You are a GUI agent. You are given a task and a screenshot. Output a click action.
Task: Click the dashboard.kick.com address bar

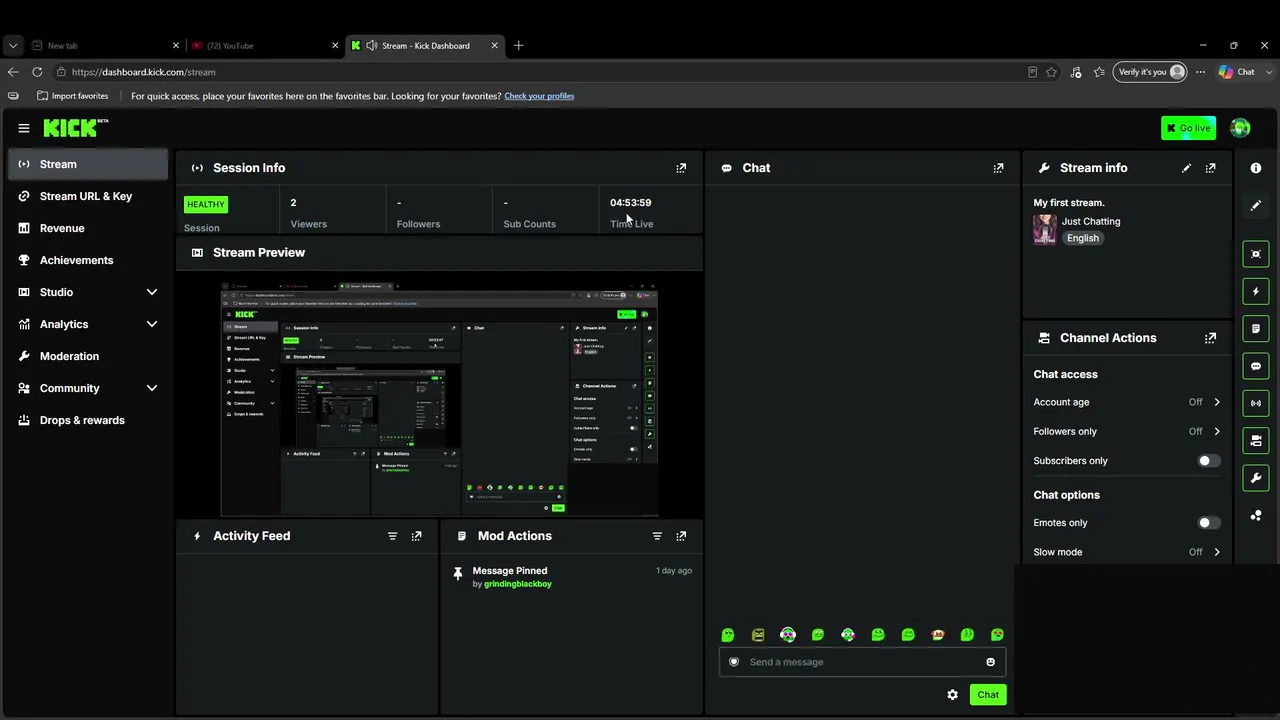[540, 72]
